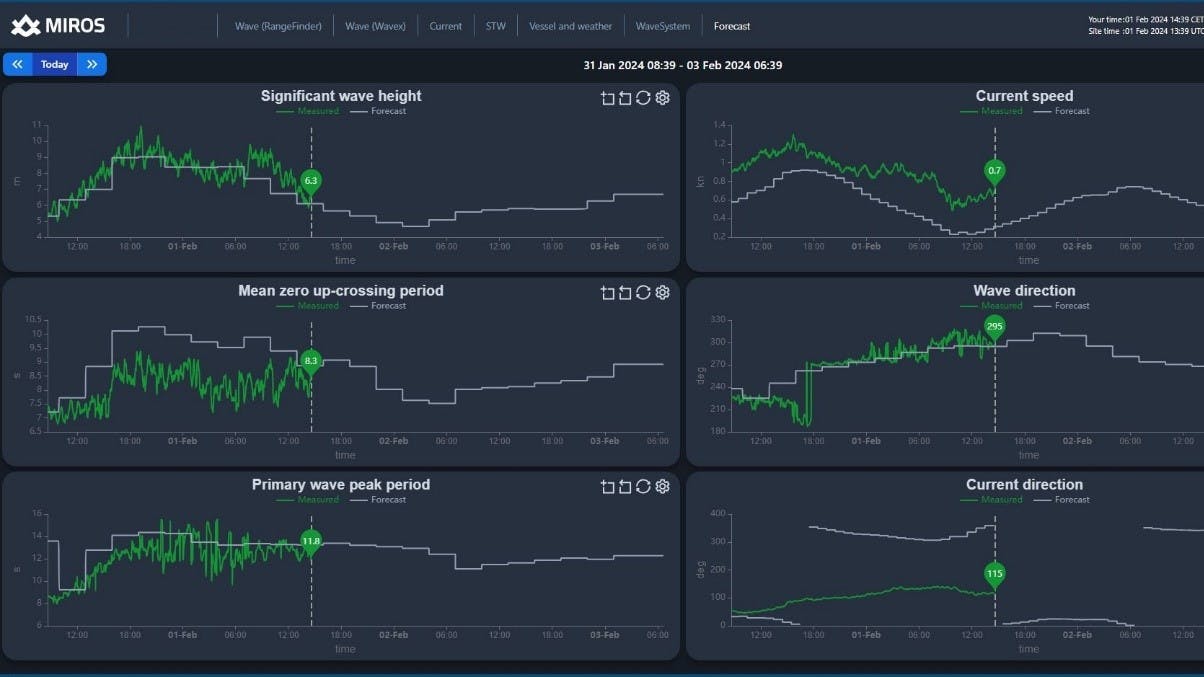Viewport: 1204px width, 677px height.
Task: Click the undo zoom icon on Primary wave peak period
Action: [625, 486]
